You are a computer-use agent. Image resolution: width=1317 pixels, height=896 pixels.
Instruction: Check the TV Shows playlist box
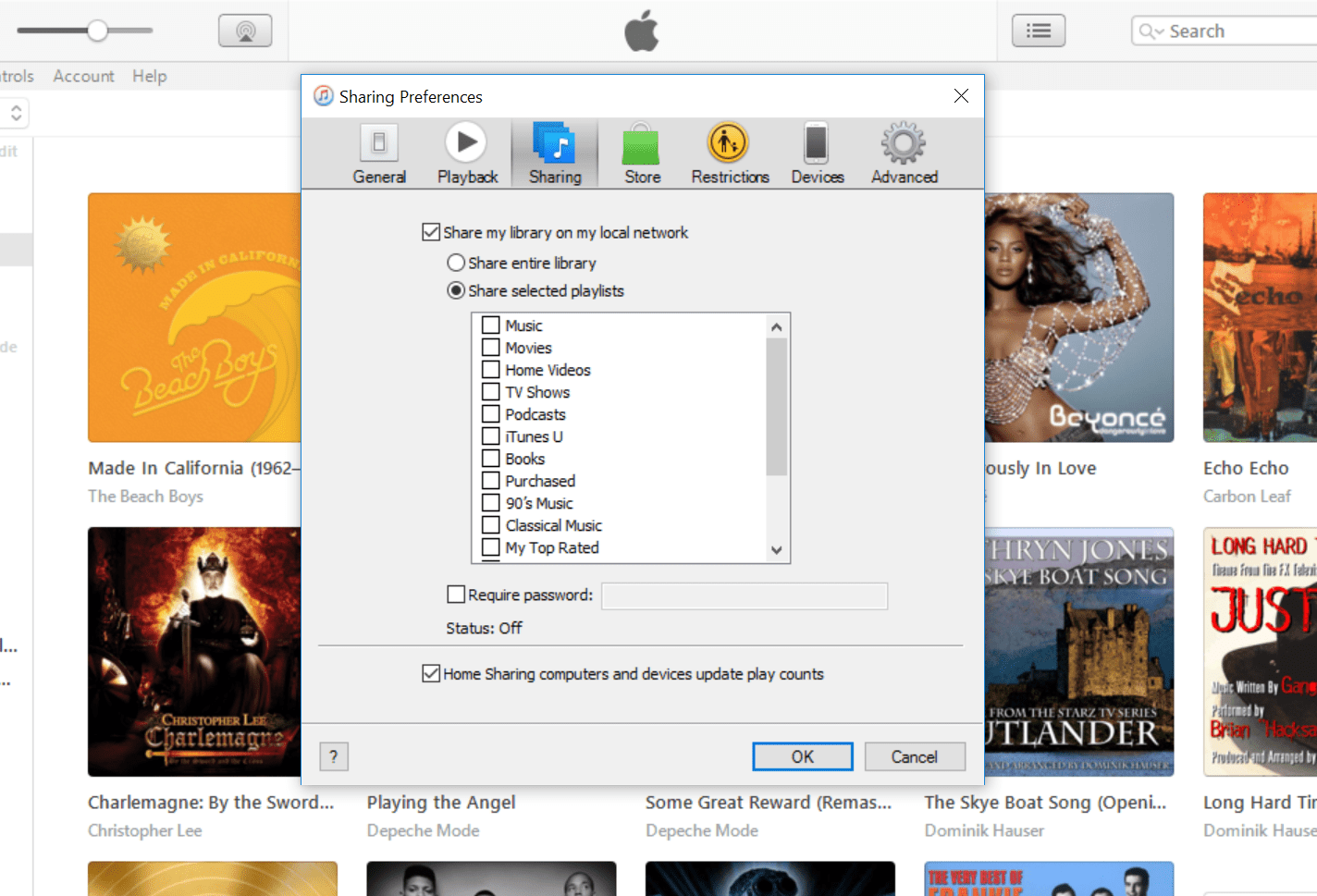(x=491, y=392)
